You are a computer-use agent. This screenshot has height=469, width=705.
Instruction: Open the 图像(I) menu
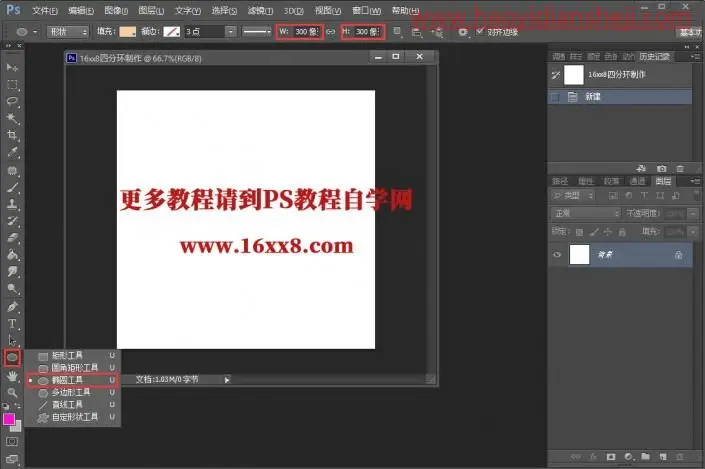point(116,10)
